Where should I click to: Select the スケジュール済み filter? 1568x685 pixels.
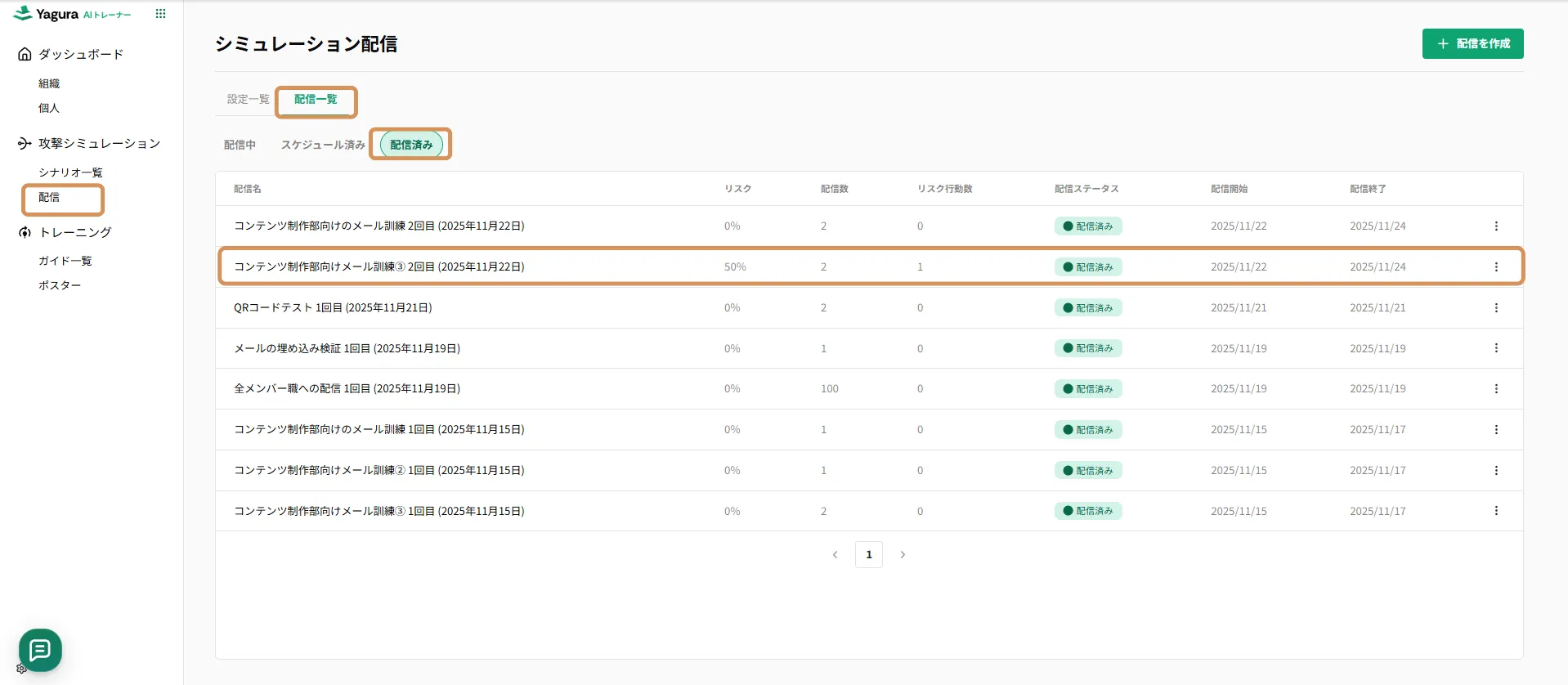(x=323, y=145)
